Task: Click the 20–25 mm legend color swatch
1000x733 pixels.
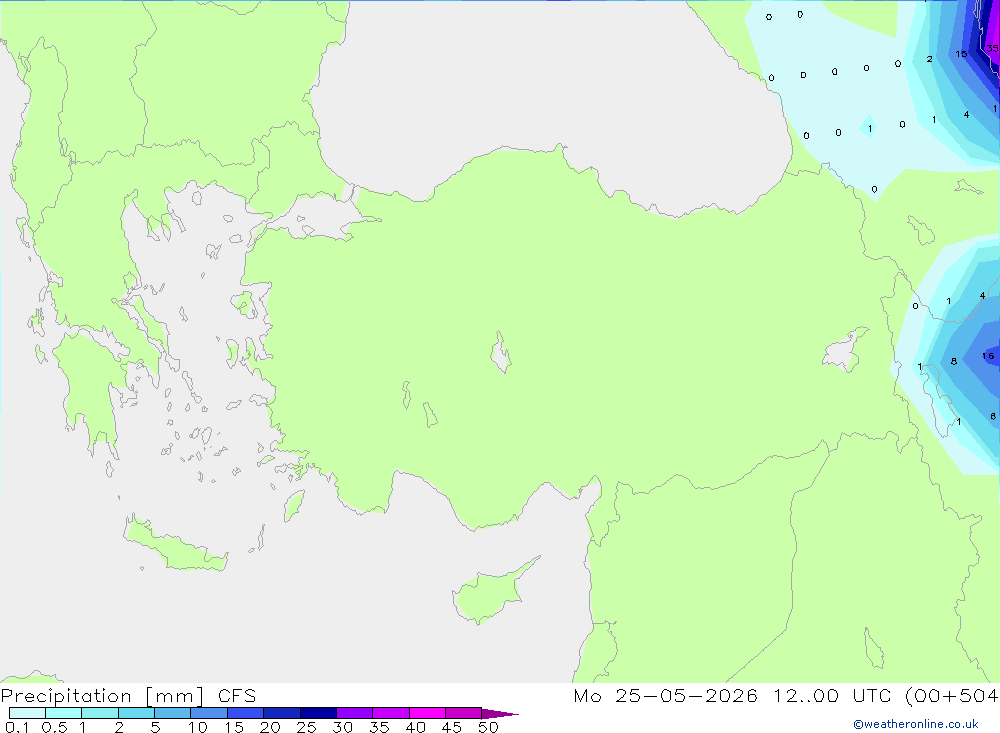Action: [282, 713]
